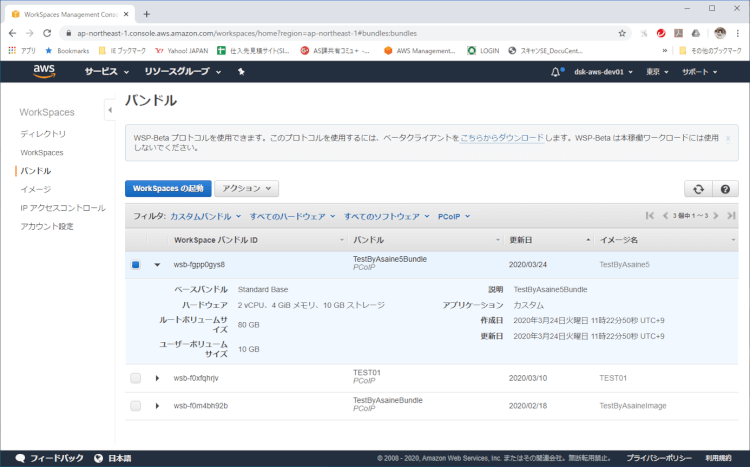Open the help question mark button
The height and width of the screenshot is (467, 750).
point(724,189)
